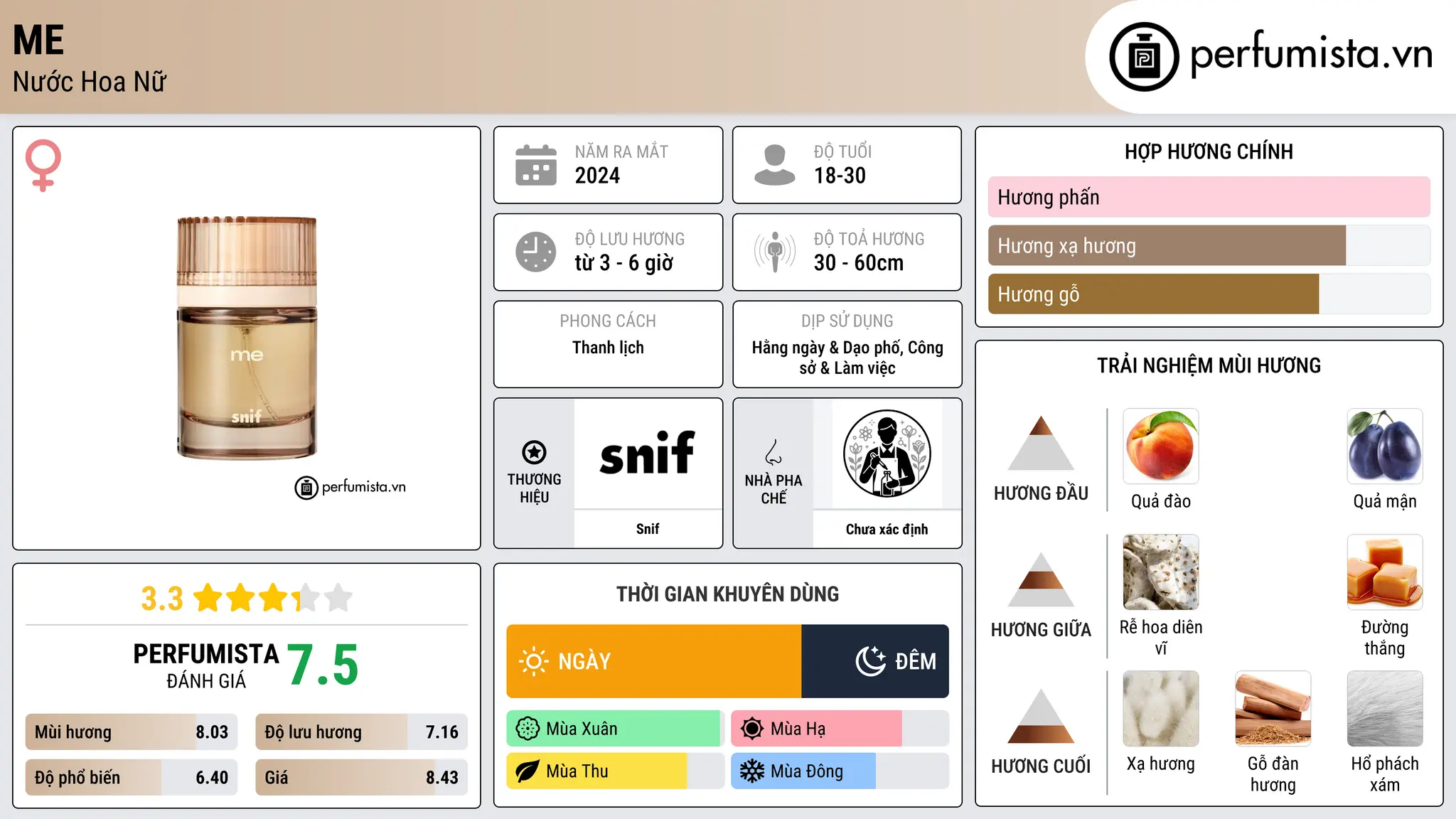Click the Độ phổ biến 6.40 score bar

click(132, 778)
